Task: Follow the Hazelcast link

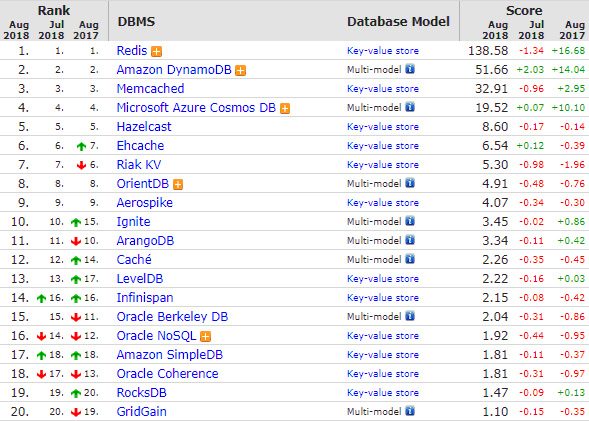Action: (144, 127)
